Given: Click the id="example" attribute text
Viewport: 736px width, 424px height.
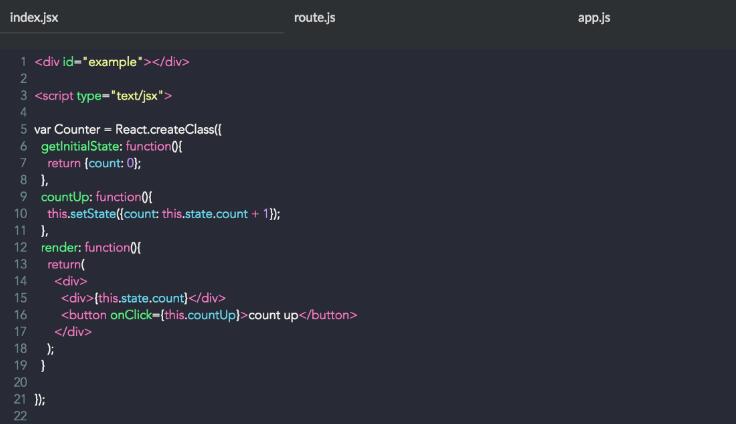Looking at the screenshot, I should click(103, 62).
